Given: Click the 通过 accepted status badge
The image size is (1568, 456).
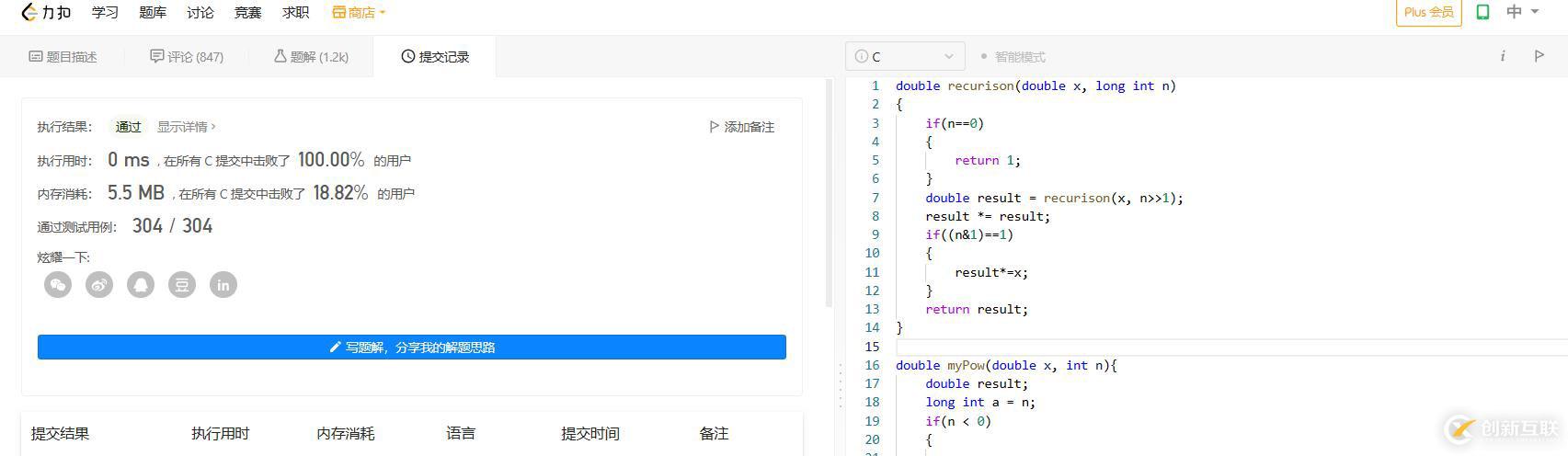Looking at the screenshot, I should tap(128, 127).
